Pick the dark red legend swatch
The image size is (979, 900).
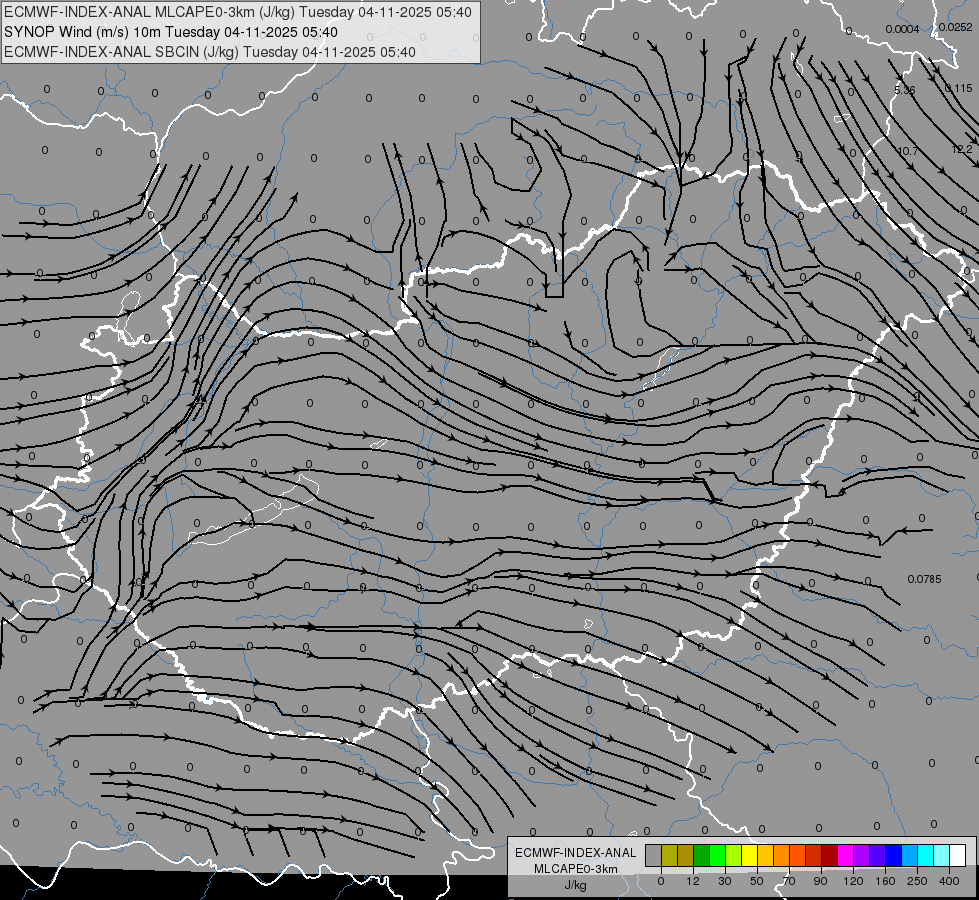830,855
